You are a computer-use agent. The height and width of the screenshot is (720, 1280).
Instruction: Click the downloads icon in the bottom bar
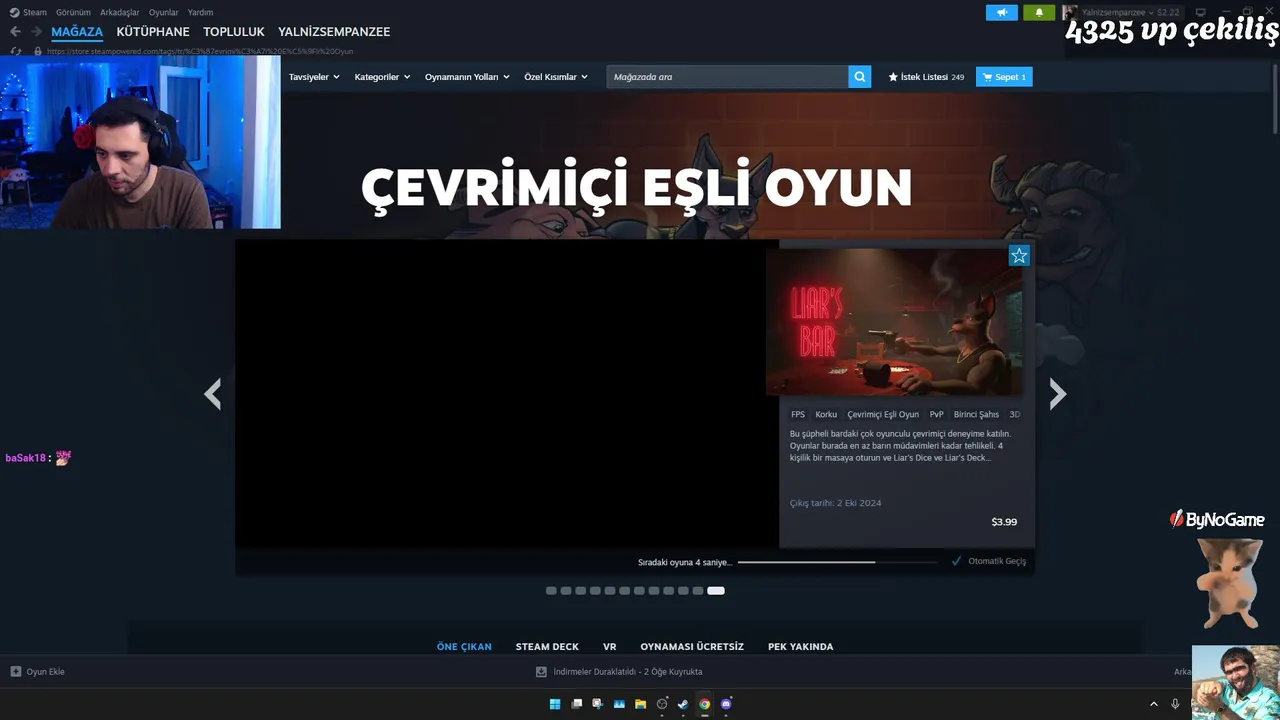point(541,672)
